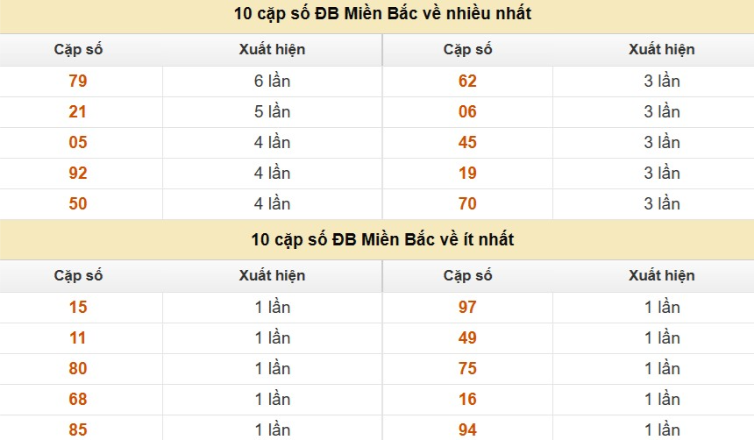Screen dimensions: 754x440
Task: Select pair number 68
Action: [x=78, y=399]
